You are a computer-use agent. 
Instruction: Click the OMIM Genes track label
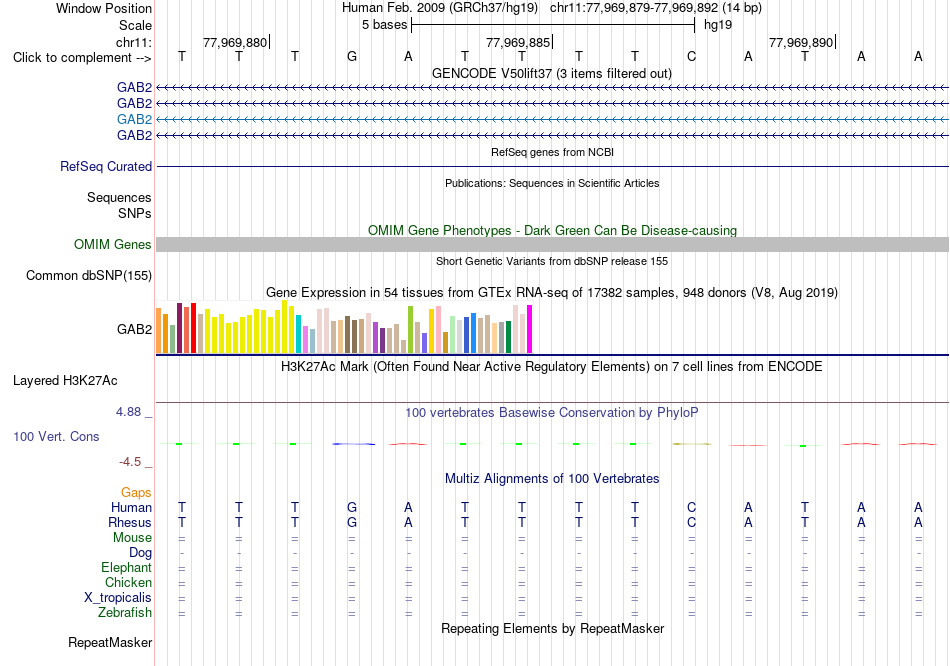pyautogui.click(x=113, y=245)
